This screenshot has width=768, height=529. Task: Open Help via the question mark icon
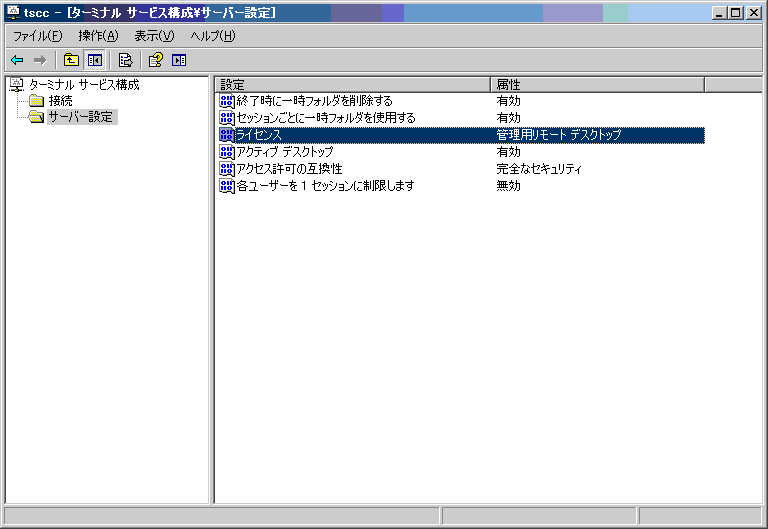[x=156, y=60]
